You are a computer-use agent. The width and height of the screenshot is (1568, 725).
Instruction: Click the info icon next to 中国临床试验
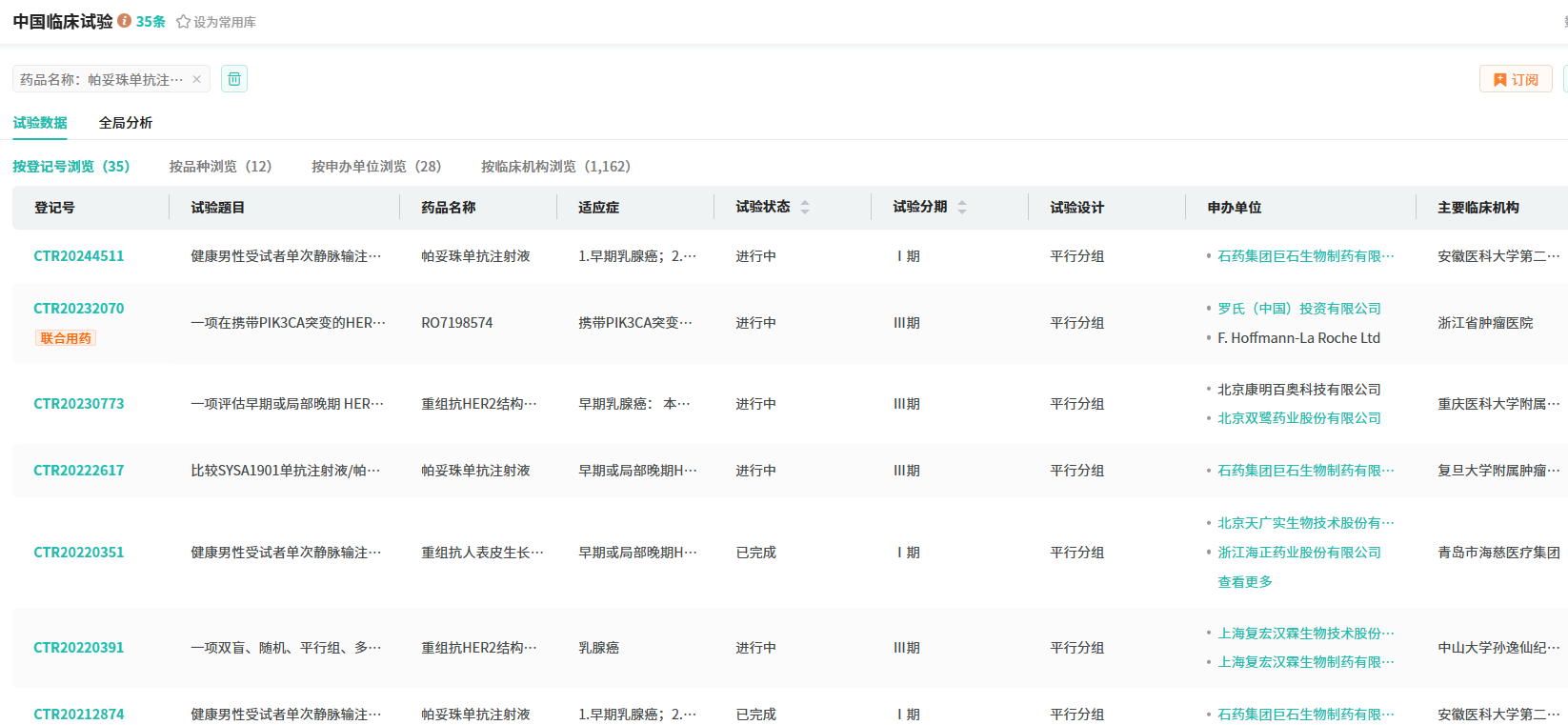coord(125,20)
